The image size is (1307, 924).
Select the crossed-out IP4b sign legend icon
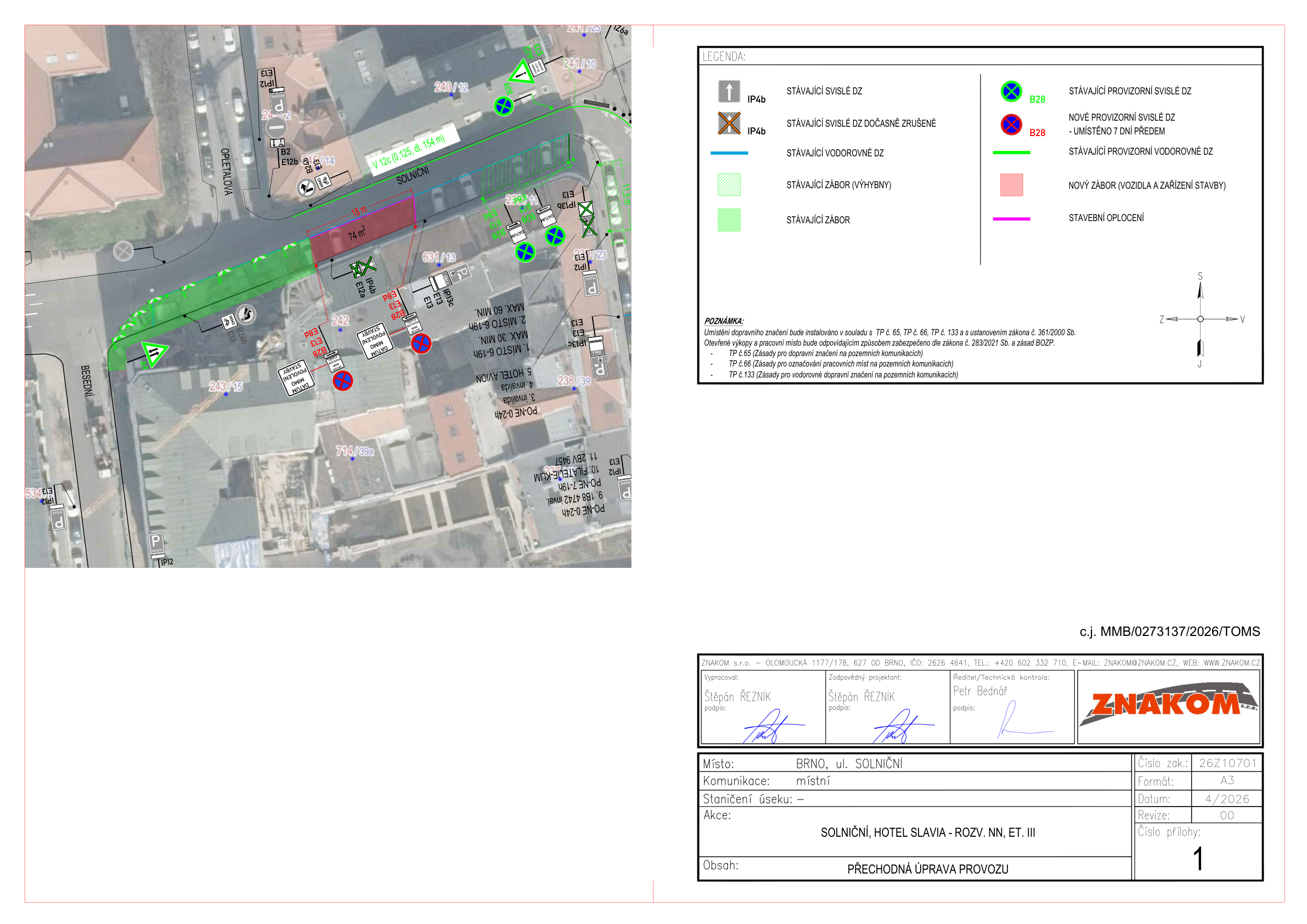(729, 123)
